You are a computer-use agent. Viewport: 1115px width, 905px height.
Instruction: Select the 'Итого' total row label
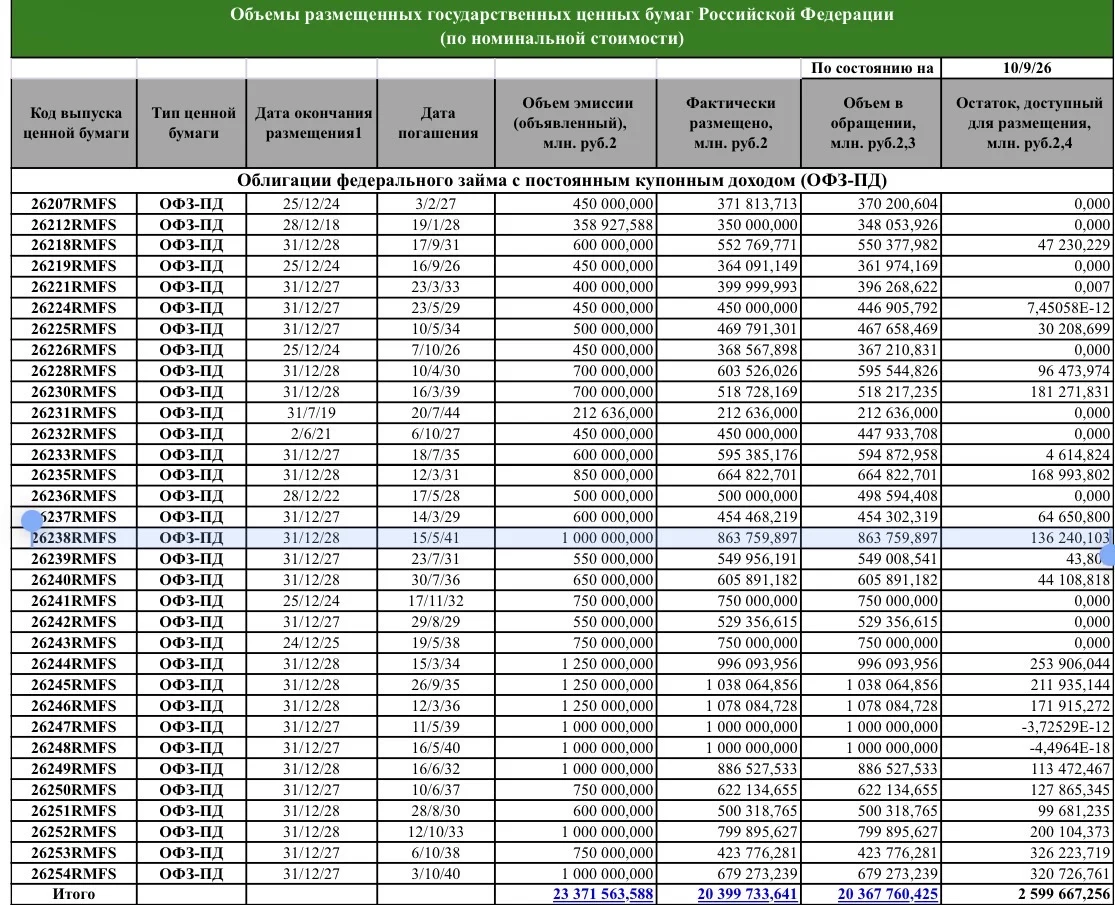tap(74, 894)
